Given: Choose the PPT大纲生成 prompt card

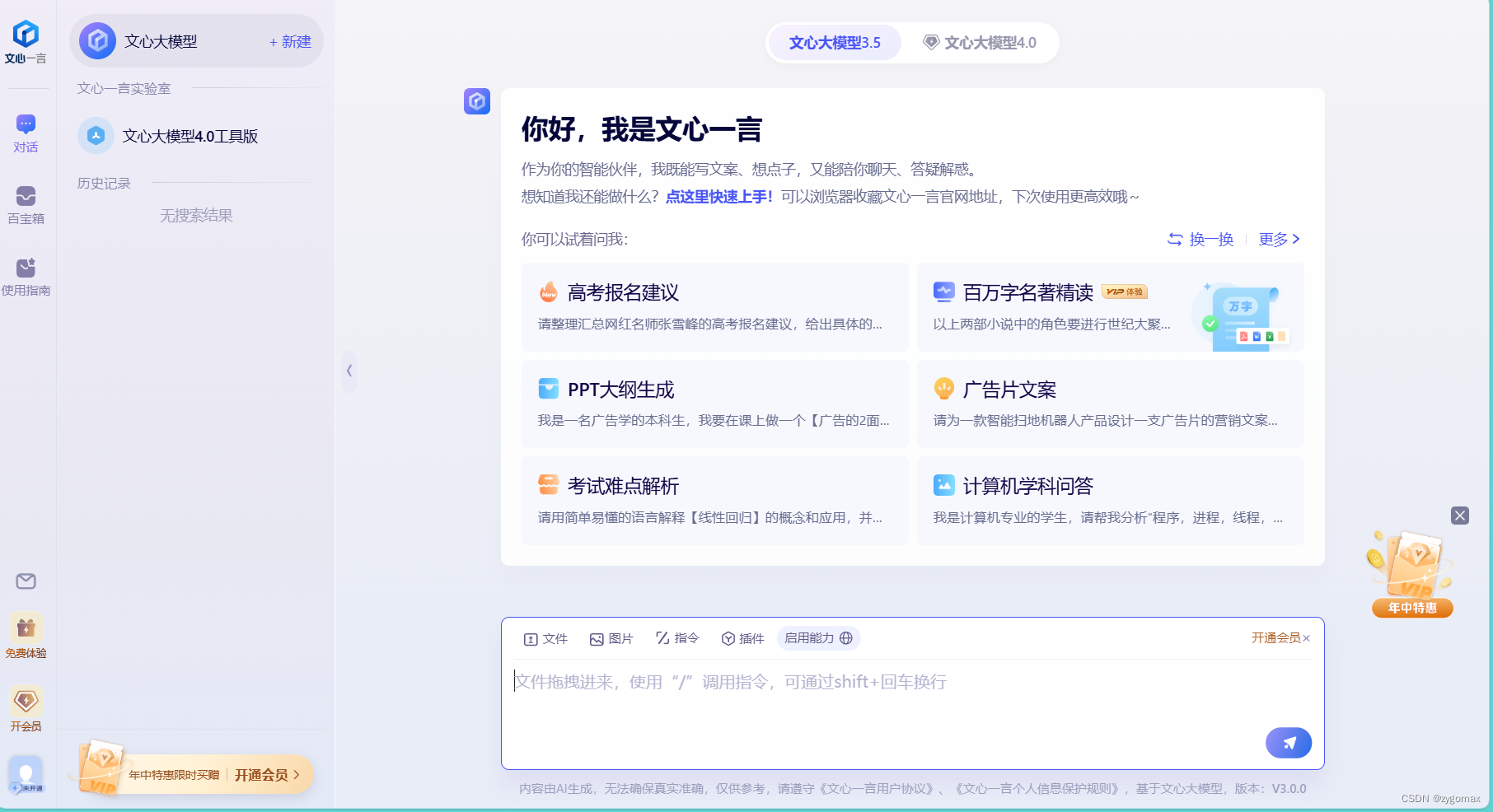Looking at the screenshot, I should [714, 404].
